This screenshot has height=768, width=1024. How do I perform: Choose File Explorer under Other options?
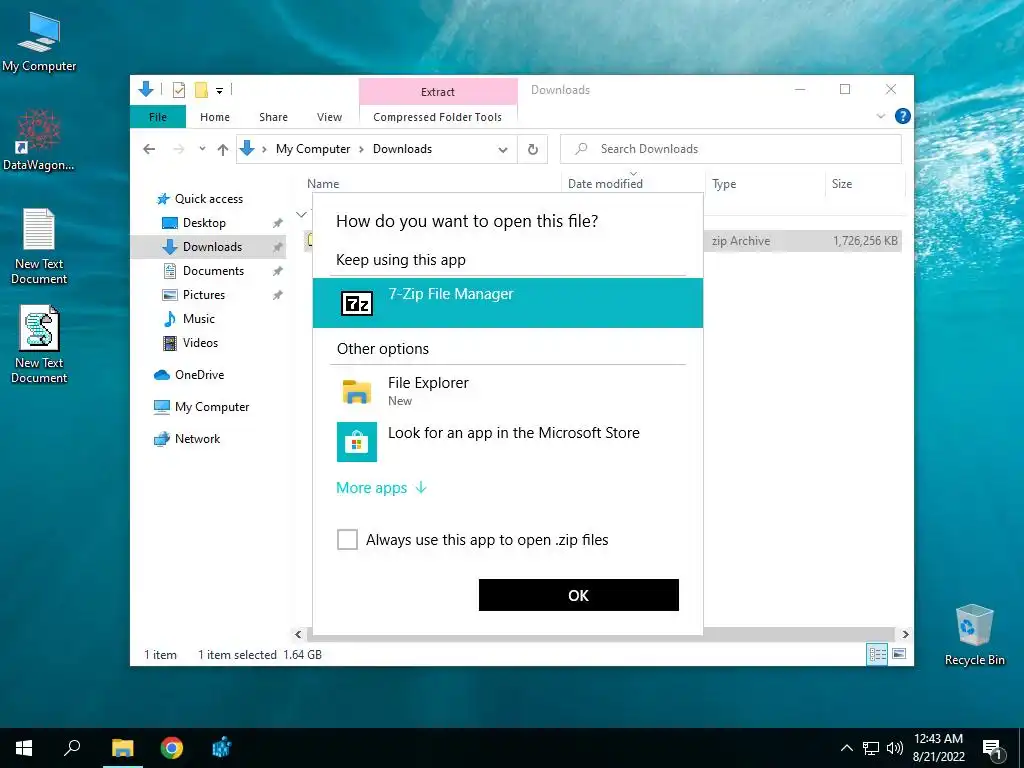pyautogui.click(x=507, y=391)
